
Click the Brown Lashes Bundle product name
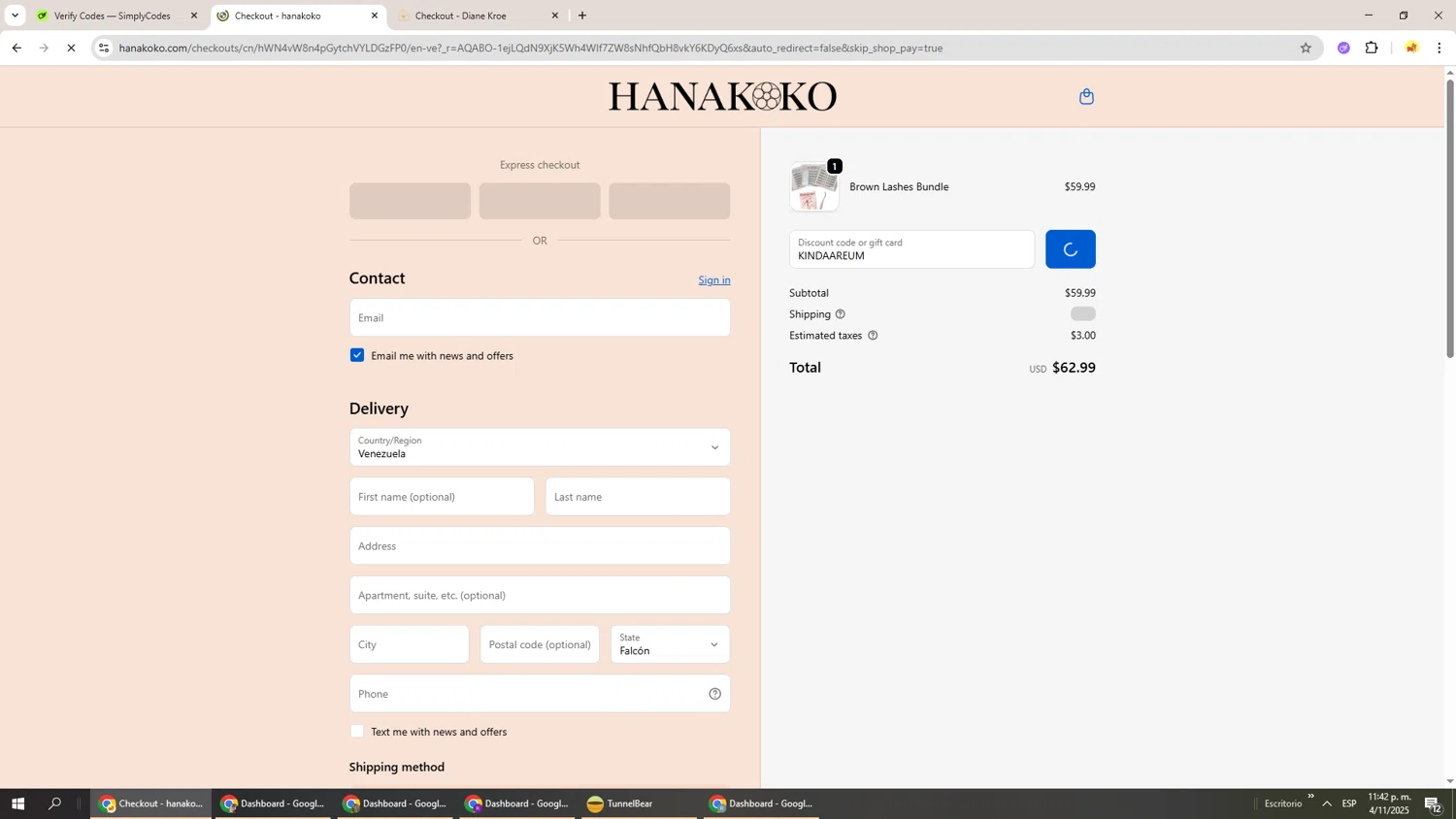tap(899, 186)
